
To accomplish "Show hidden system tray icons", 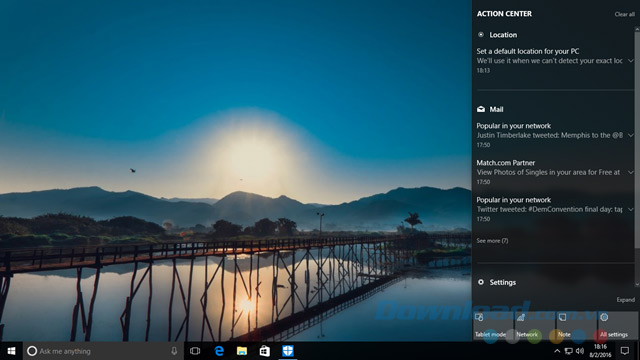I will 557,351.
